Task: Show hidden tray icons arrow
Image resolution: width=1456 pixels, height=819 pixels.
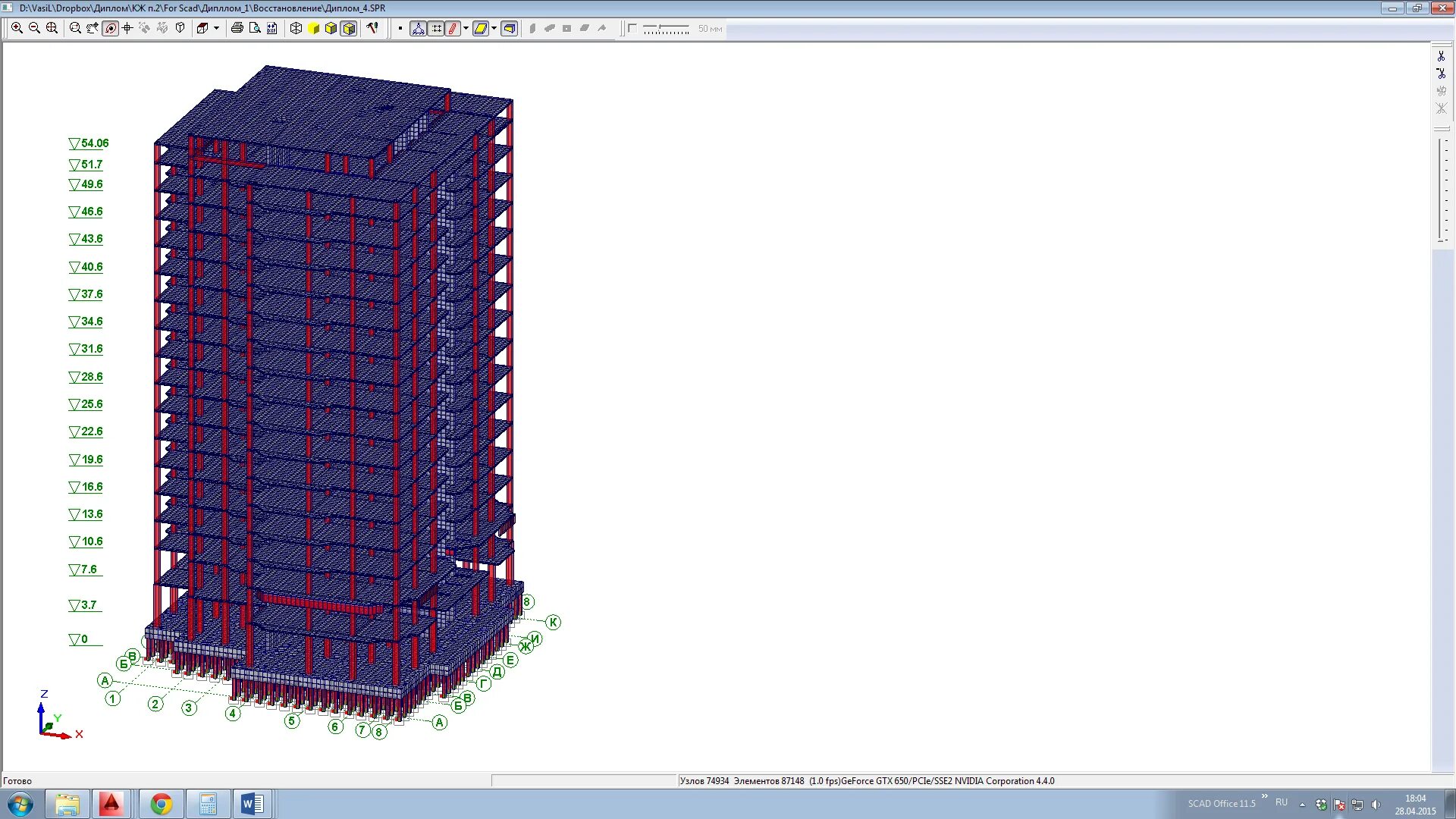Action: [x=1303, y=805]
